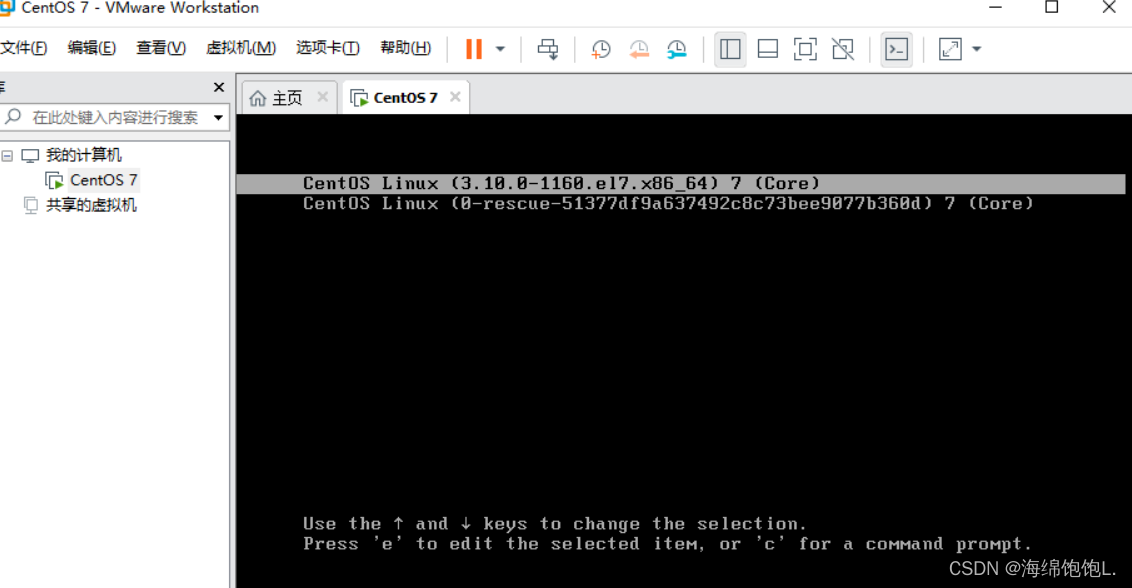Viewport: 1132px width, 588px height.
Task: Open the 选项卡(T) menu
Action: [328, 48]
